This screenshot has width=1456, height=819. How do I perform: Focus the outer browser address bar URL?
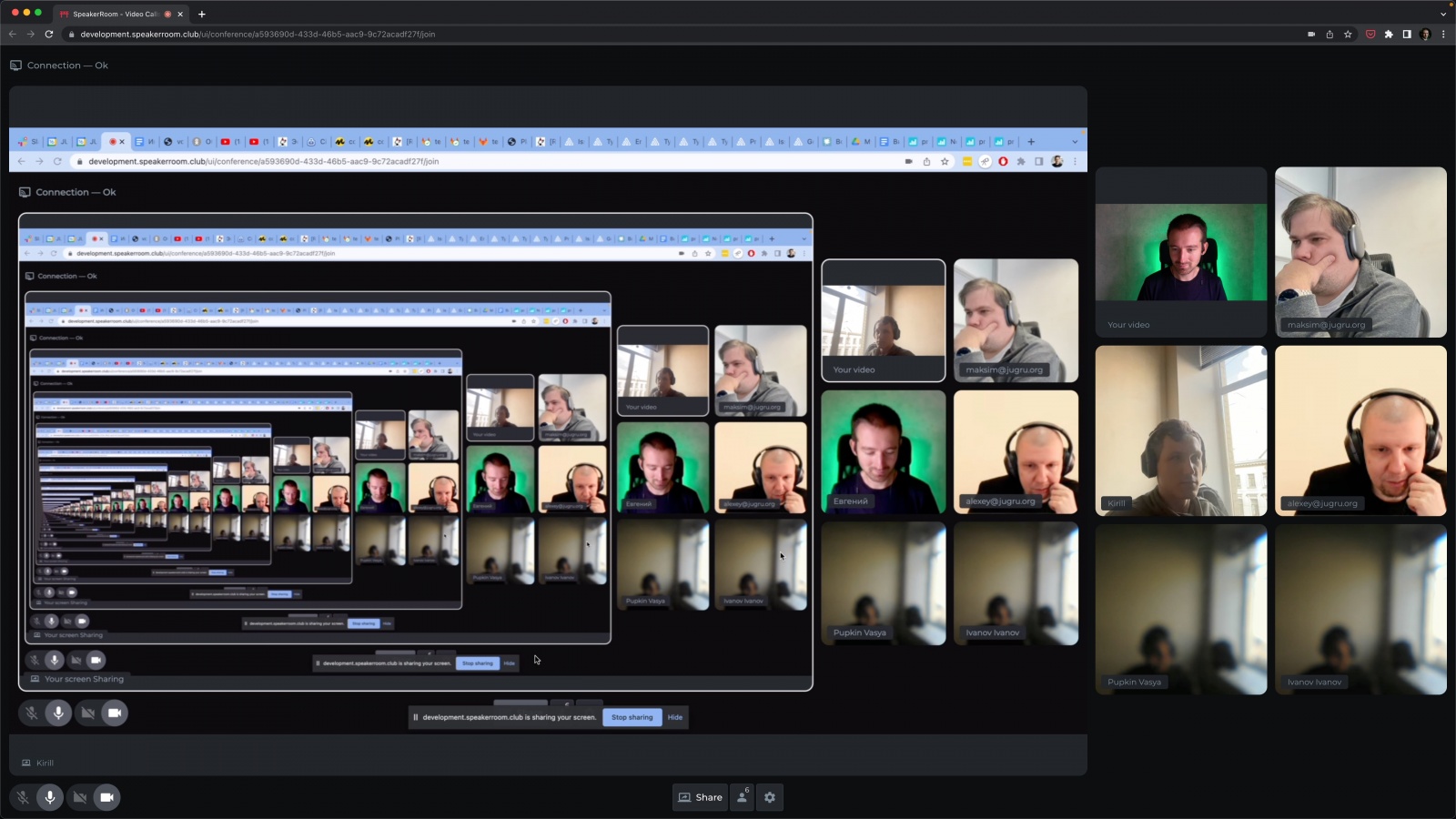coord(258,35)
